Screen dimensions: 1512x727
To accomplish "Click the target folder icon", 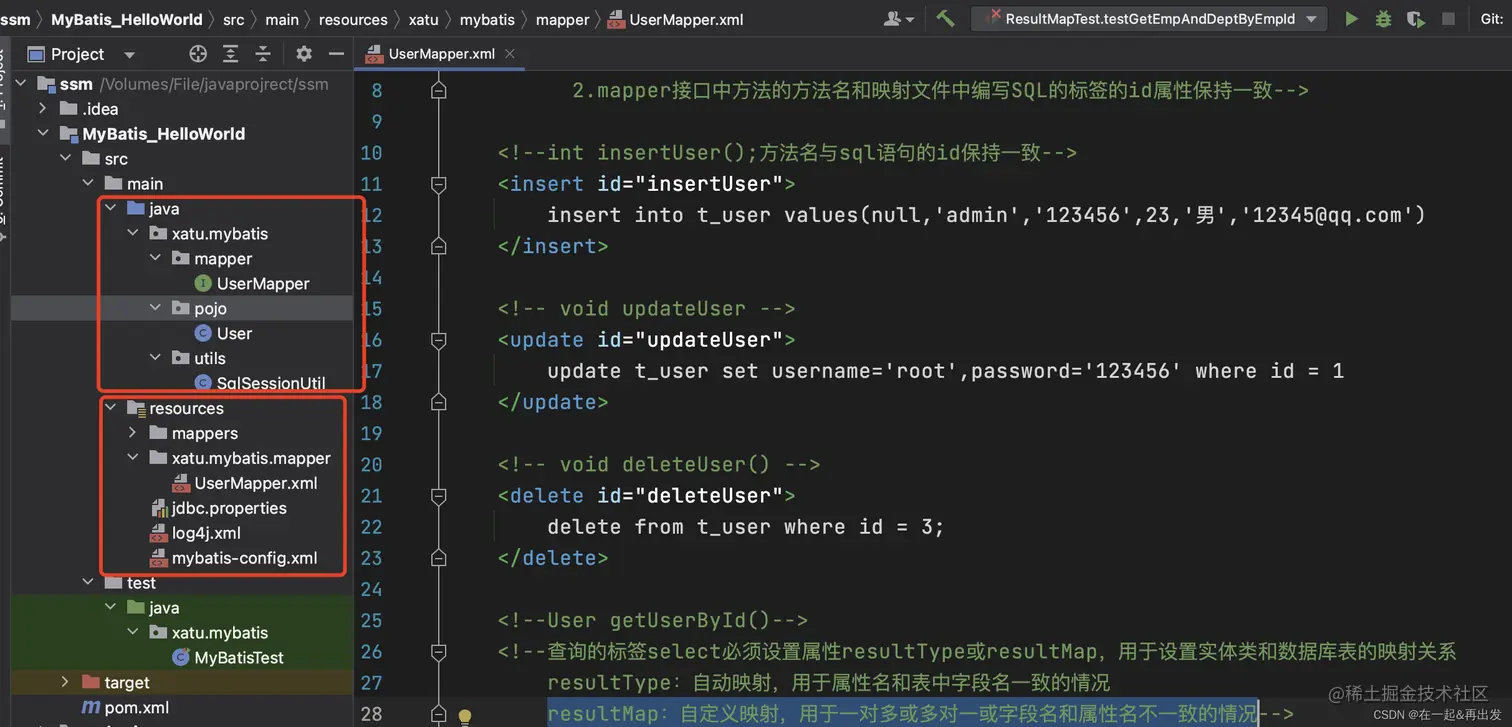I will tap(90, 683).
